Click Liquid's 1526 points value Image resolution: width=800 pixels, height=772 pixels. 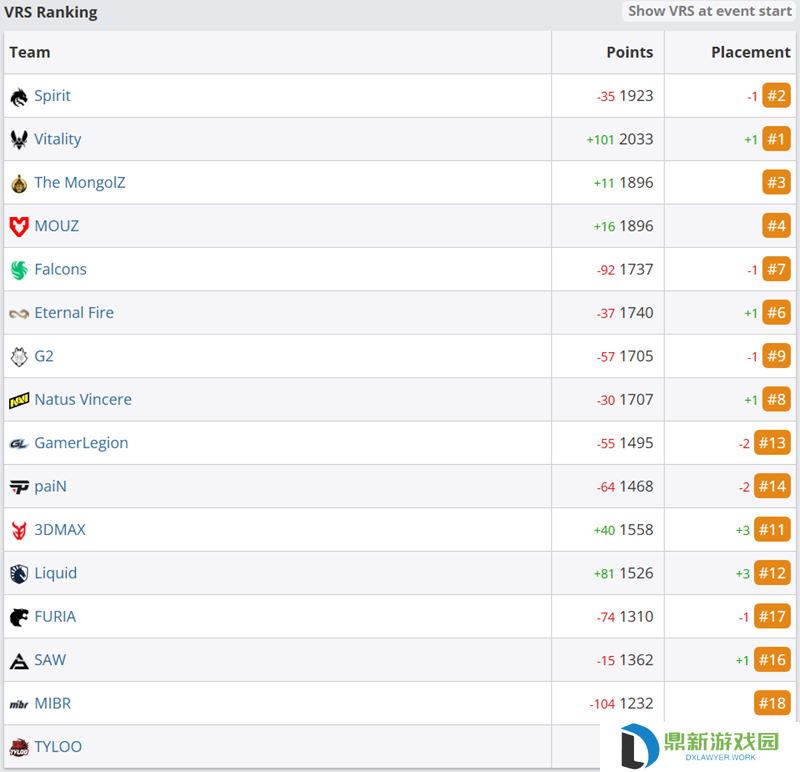636,572
